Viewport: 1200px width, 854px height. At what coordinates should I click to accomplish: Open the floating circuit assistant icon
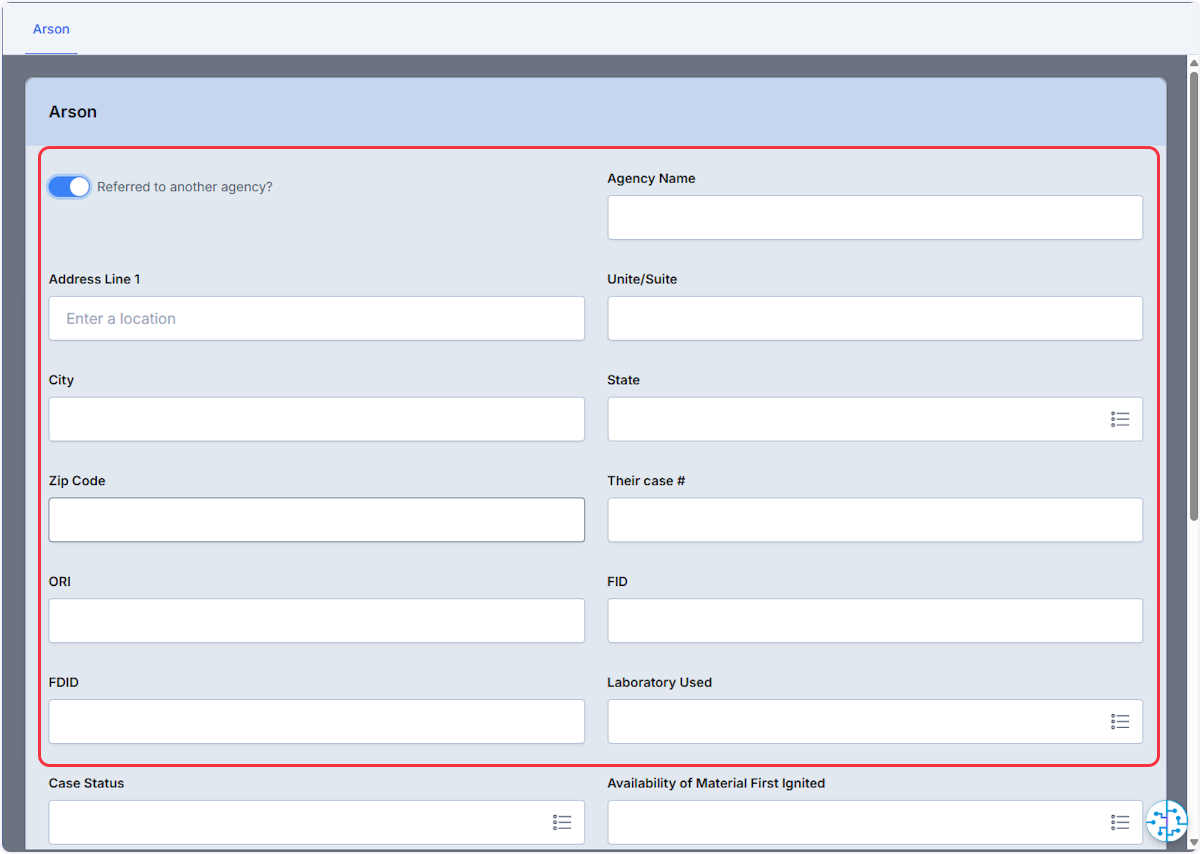click(x=1166, y=821)
